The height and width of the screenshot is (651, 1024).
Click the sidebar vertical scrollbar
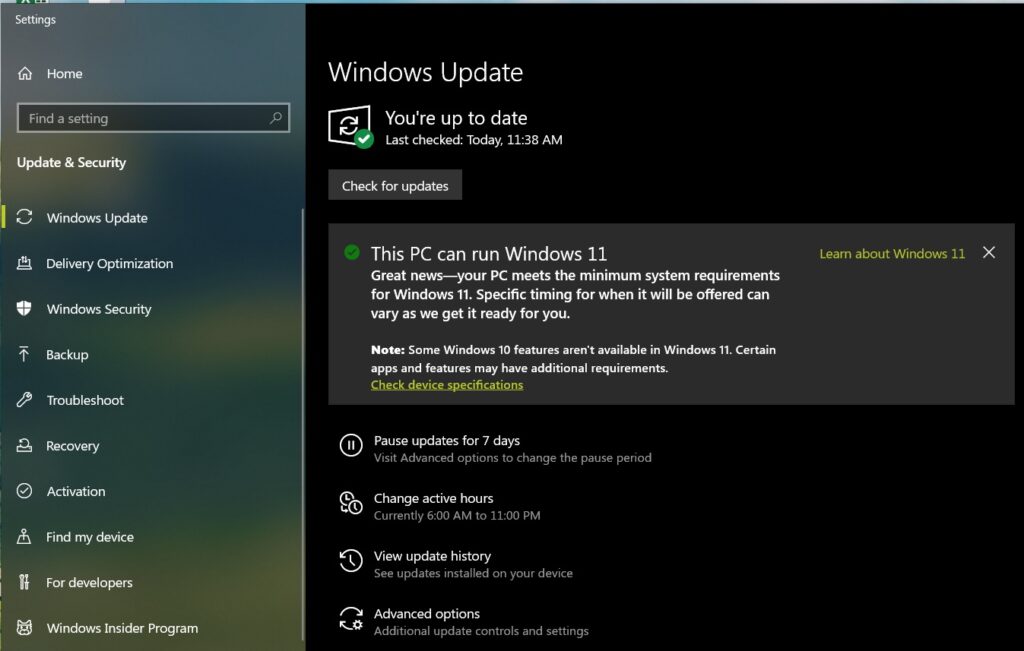pos(302,424)
